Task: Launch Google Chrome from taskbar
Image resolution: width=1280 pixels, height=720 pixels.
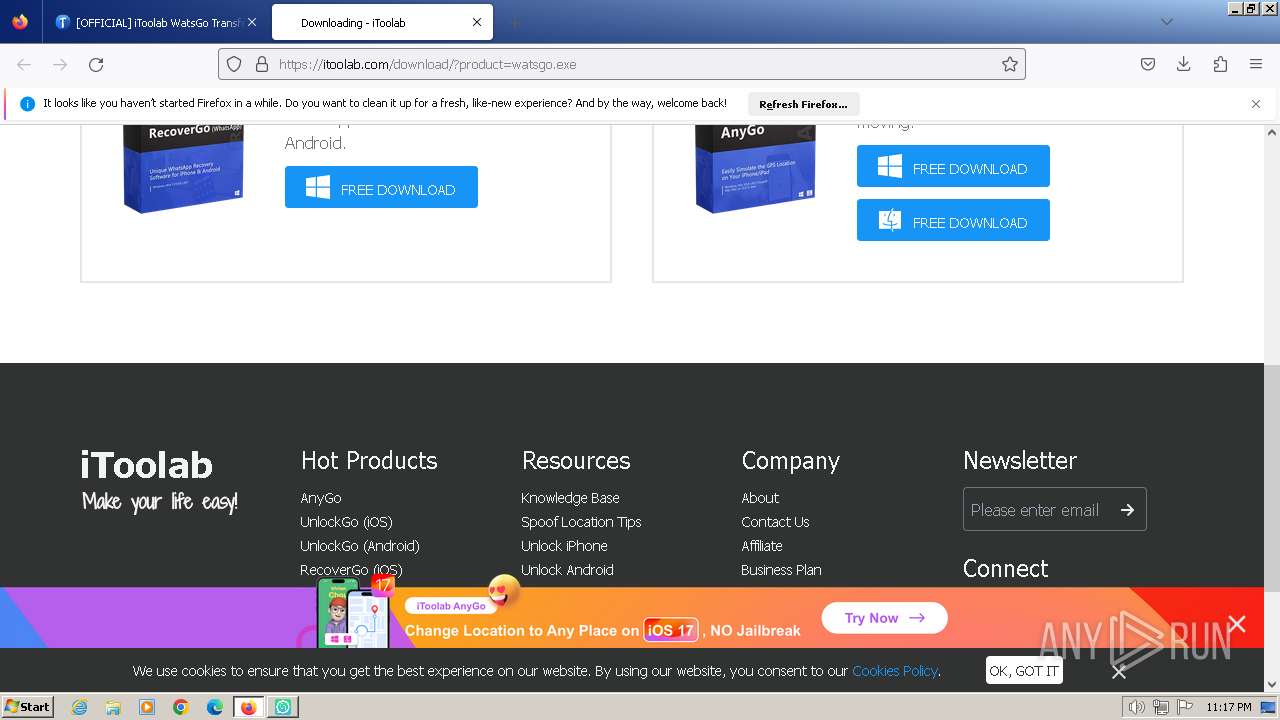Action: click(181, 707)
